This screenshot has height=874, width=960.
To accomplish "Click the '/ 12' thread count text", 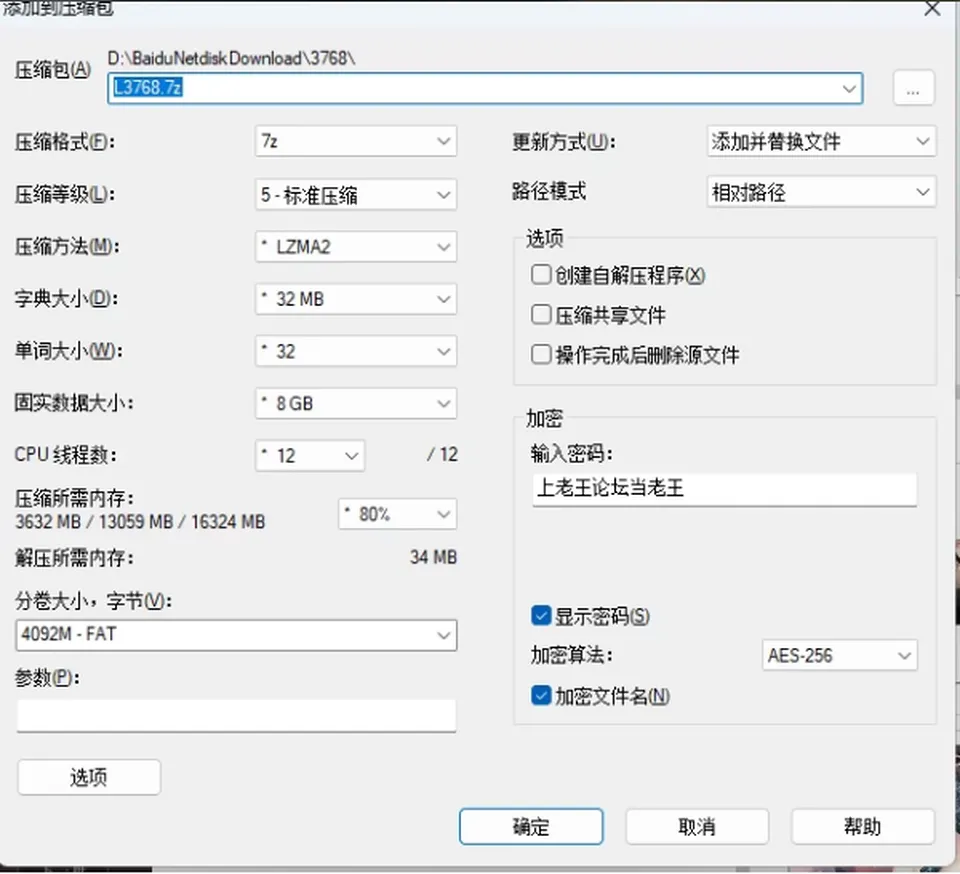I will [x=443, y=454].
